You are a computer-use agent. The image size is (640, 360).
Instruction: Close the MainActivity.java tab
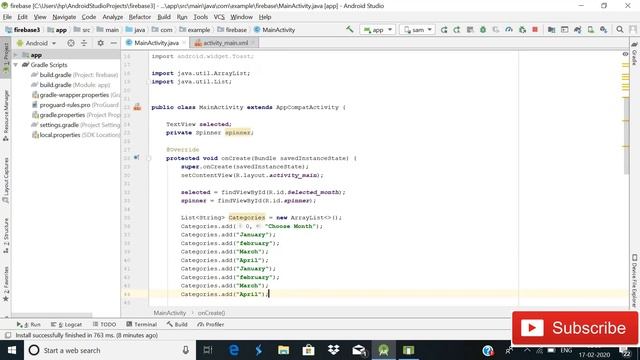point(184,43)
